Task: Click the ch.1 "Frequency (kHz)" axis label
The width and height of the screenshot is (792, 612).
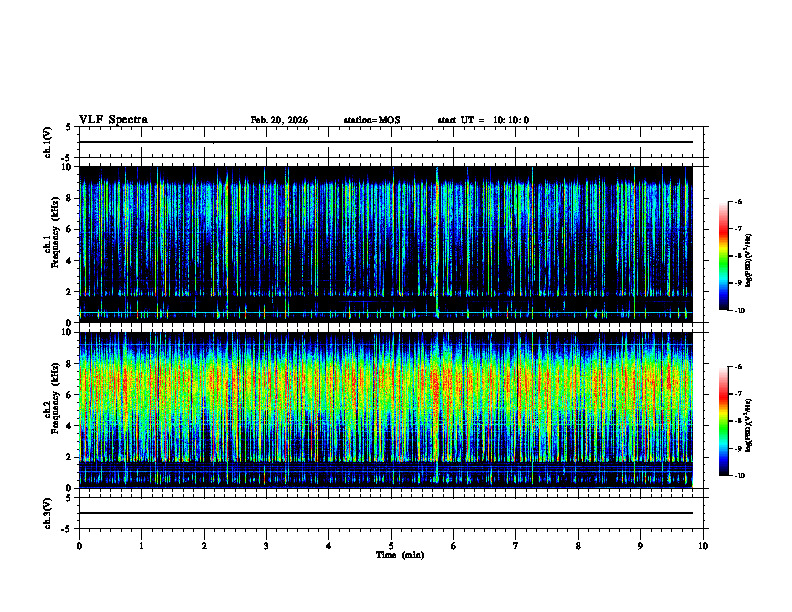Action: click(x=55, y=232)
